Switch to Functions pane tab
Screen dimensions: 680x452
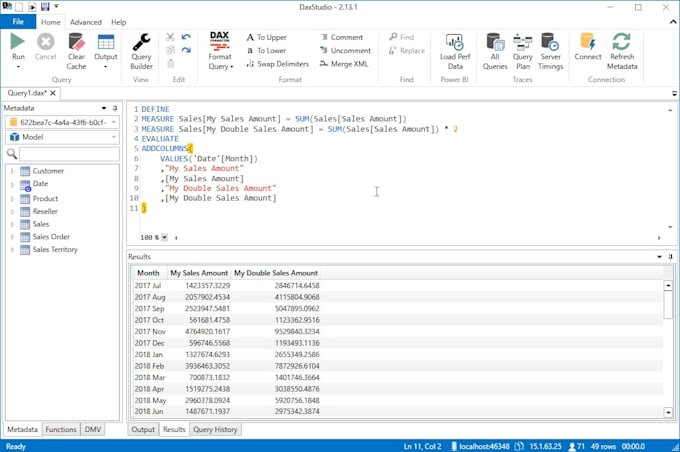click(x=61, y=429)
